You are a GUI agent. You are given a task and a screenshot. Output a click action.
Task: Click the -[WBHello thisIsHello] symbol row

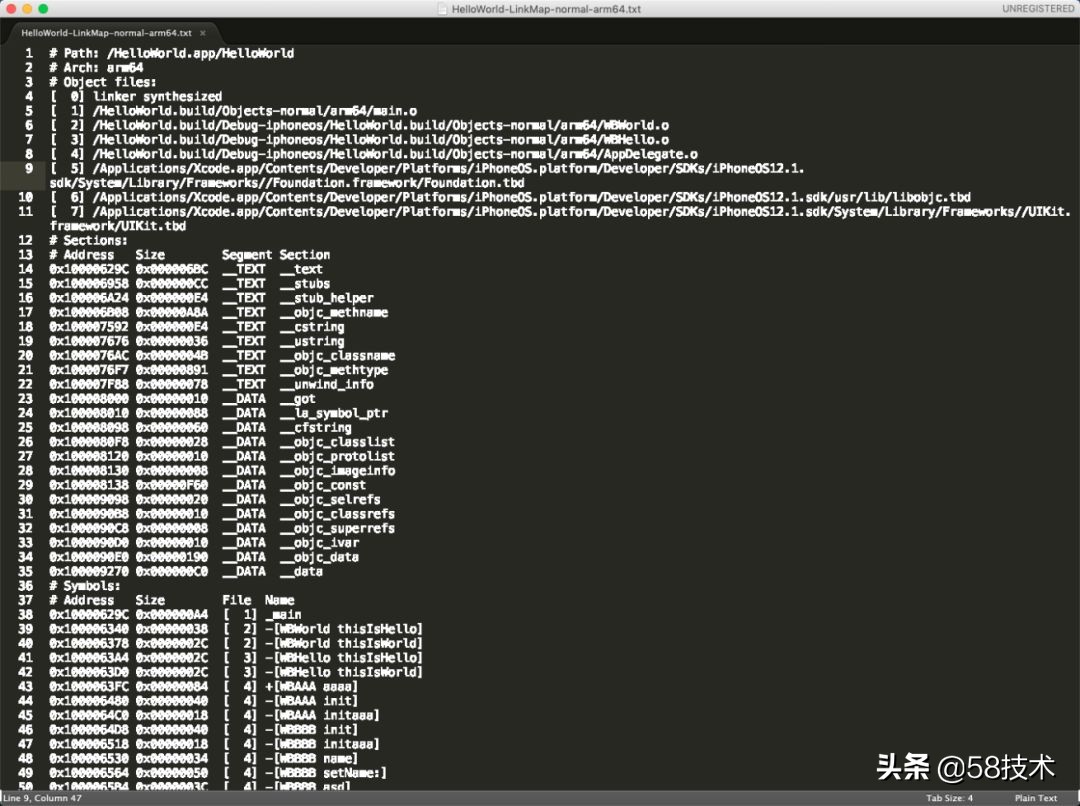[236, 658]
